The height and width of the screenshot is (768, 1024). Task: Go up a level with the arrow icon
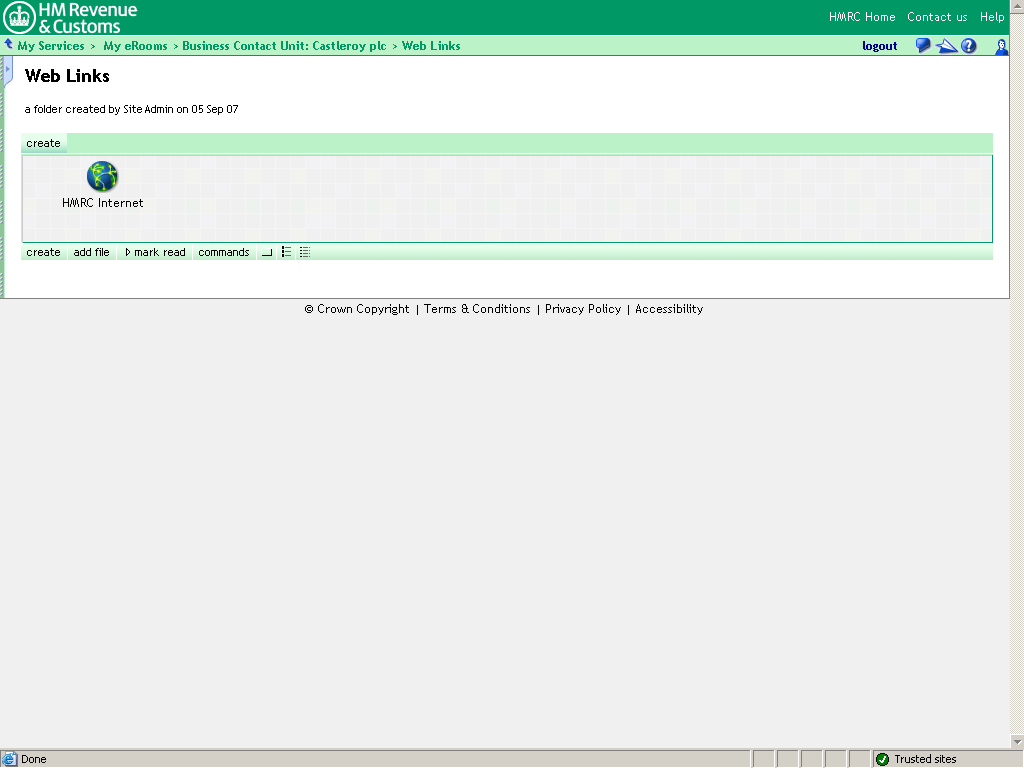click(x=8, y=44)
